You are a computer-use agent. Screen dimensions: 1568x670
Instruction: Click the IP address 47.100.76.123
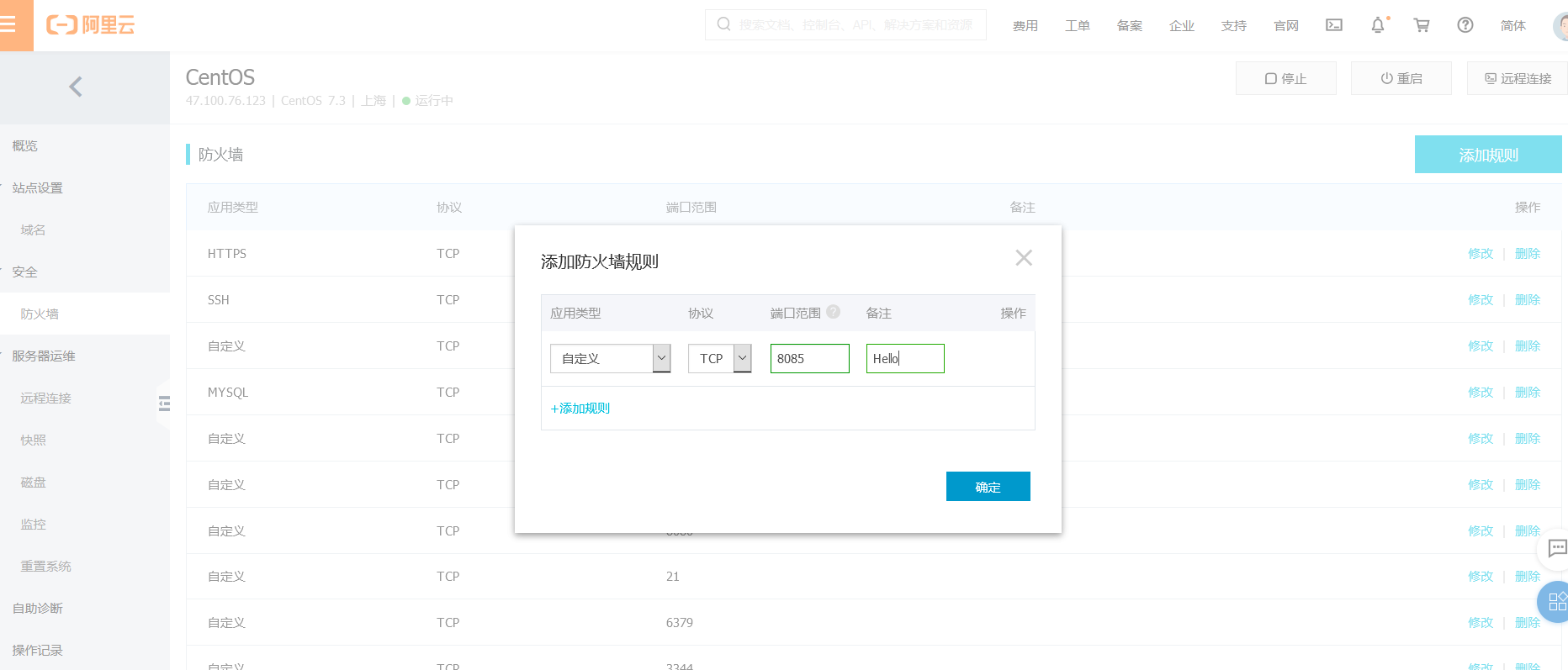click(225, 101)
